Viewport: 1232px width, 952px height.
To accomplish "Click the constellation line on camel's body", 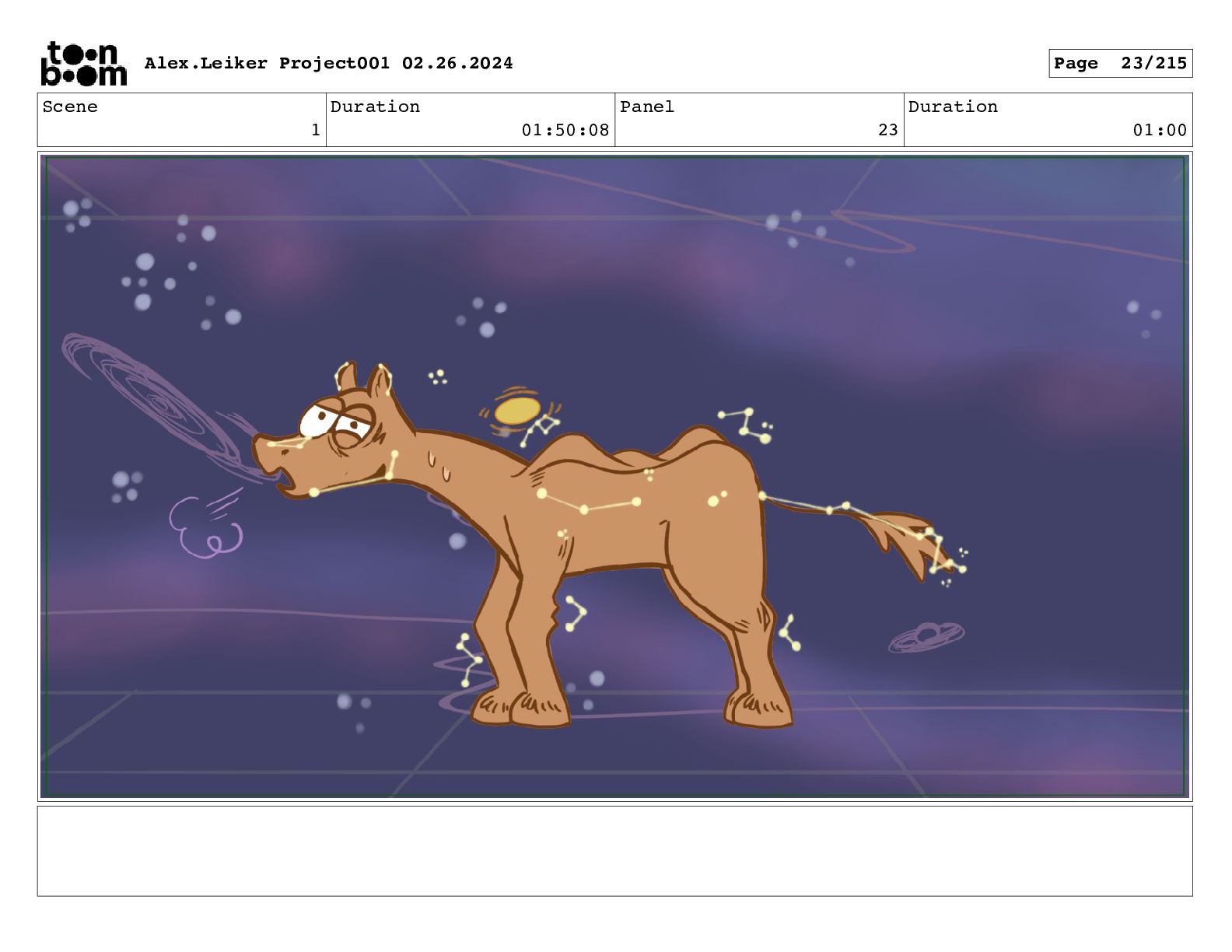I will pyautogui.click(x=589, y=503).
